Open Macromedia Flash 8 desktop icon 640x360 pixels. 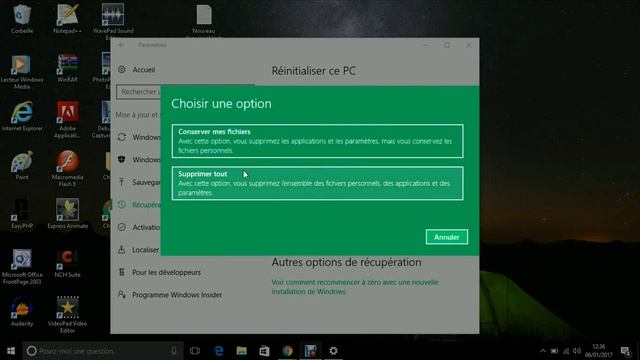67,169
